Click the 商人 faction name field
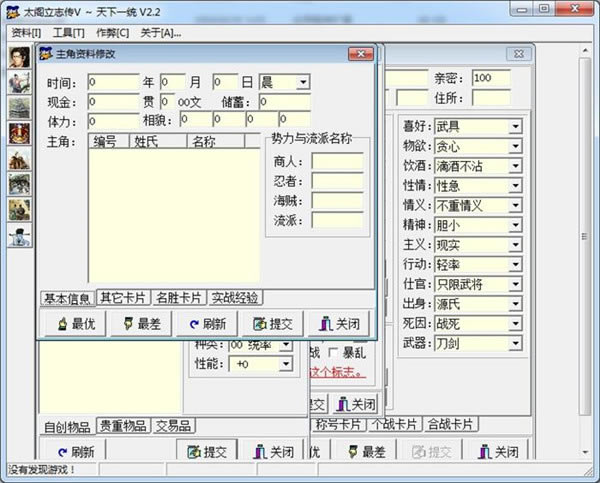This screenshot has height=483, width=600. pos(337,161)
